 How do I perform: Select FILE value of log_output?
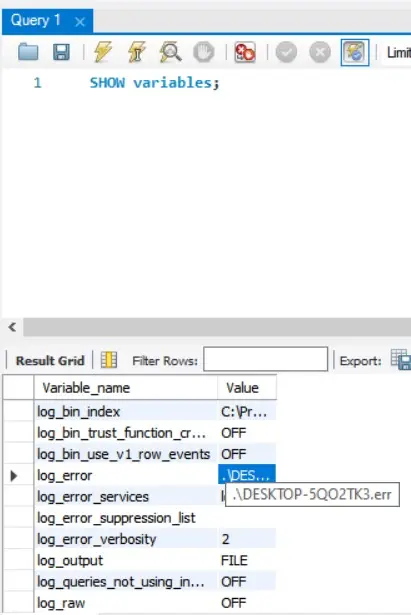pyautogui.click(x=247, y=560)
